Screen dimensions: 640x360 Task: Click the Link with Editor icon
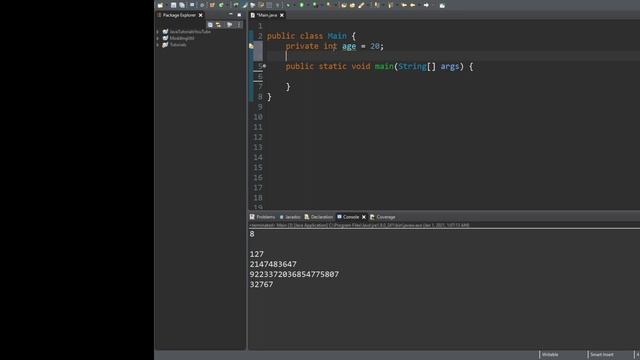pos(218,25)
